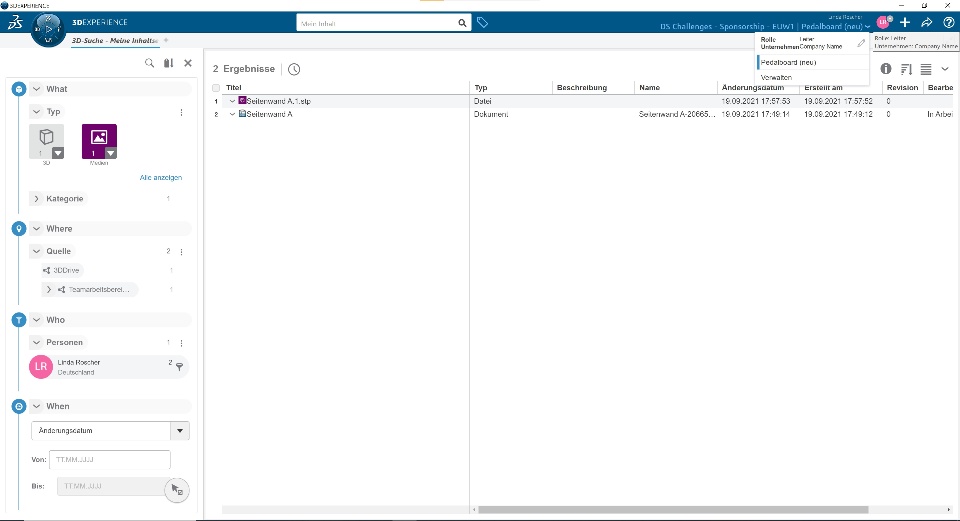Viewport: 960px width, 521px height.
Task: Click the Titel column header
Action: tap(233, 88)
